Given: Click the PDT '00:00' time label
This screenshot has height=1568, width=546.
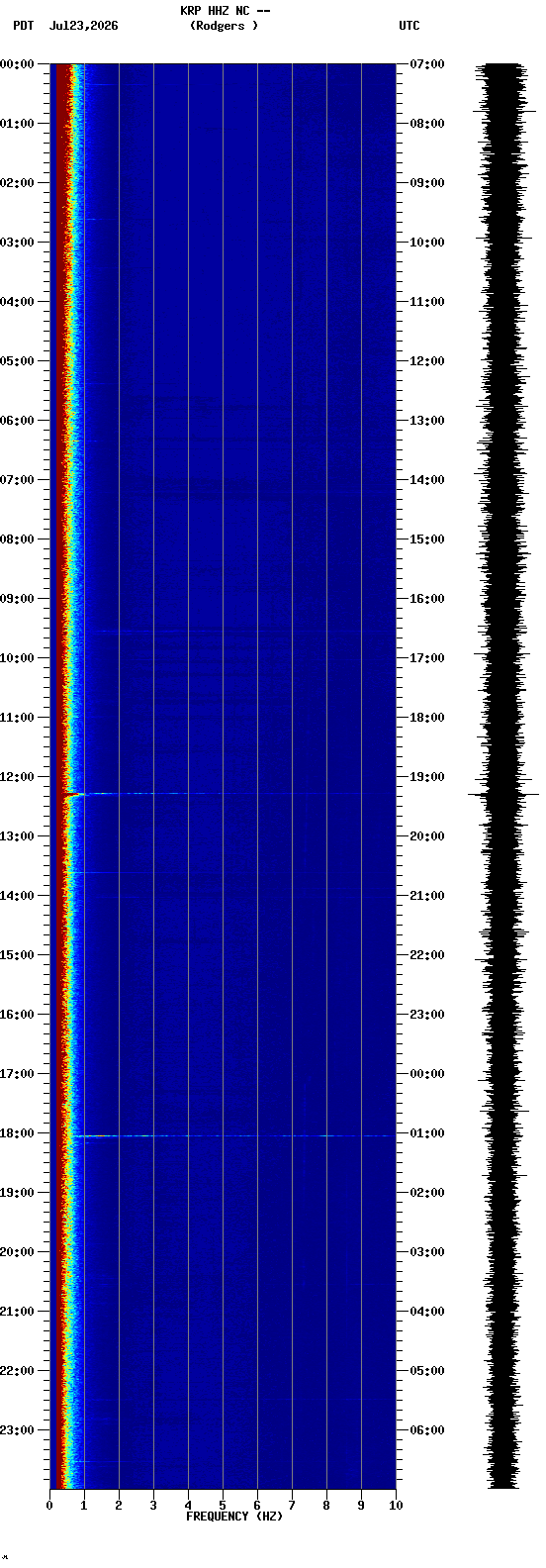Looking at the screenshot, I should 17,64.
